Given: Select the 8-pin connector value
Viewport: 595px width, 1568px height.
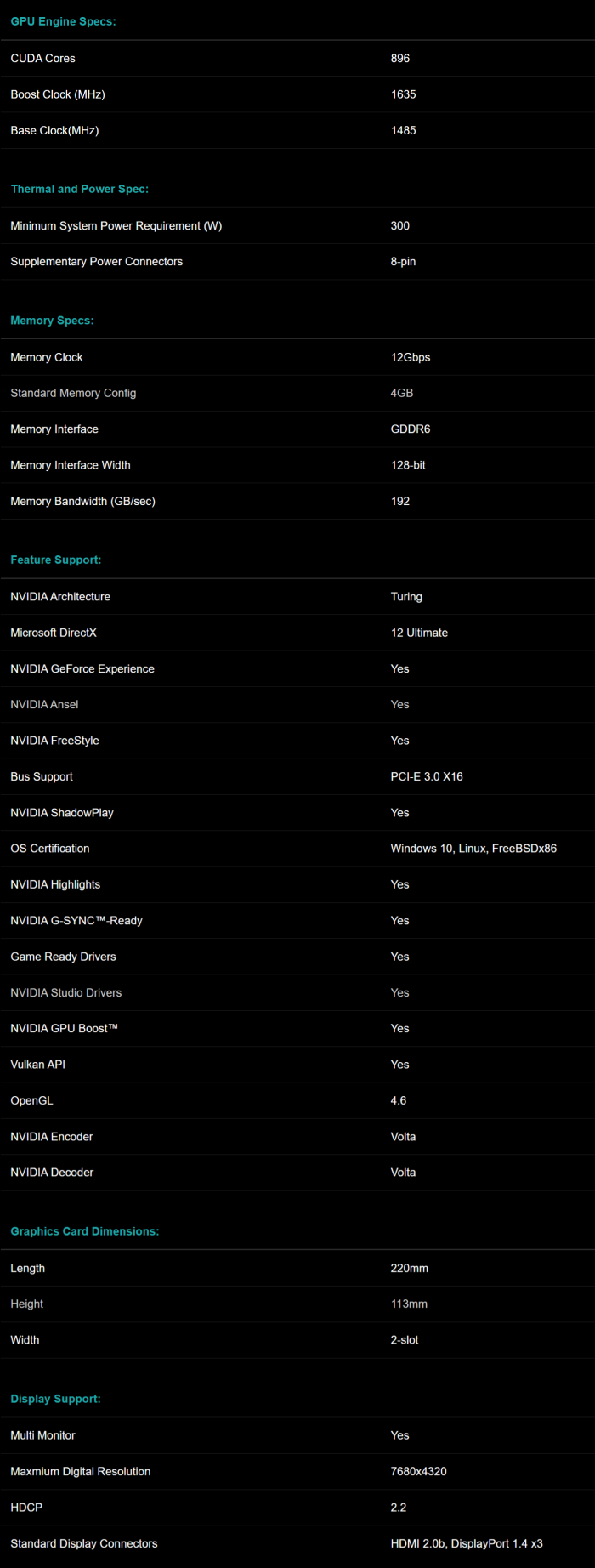Looking at the screenshot, I should click(404, 262).
